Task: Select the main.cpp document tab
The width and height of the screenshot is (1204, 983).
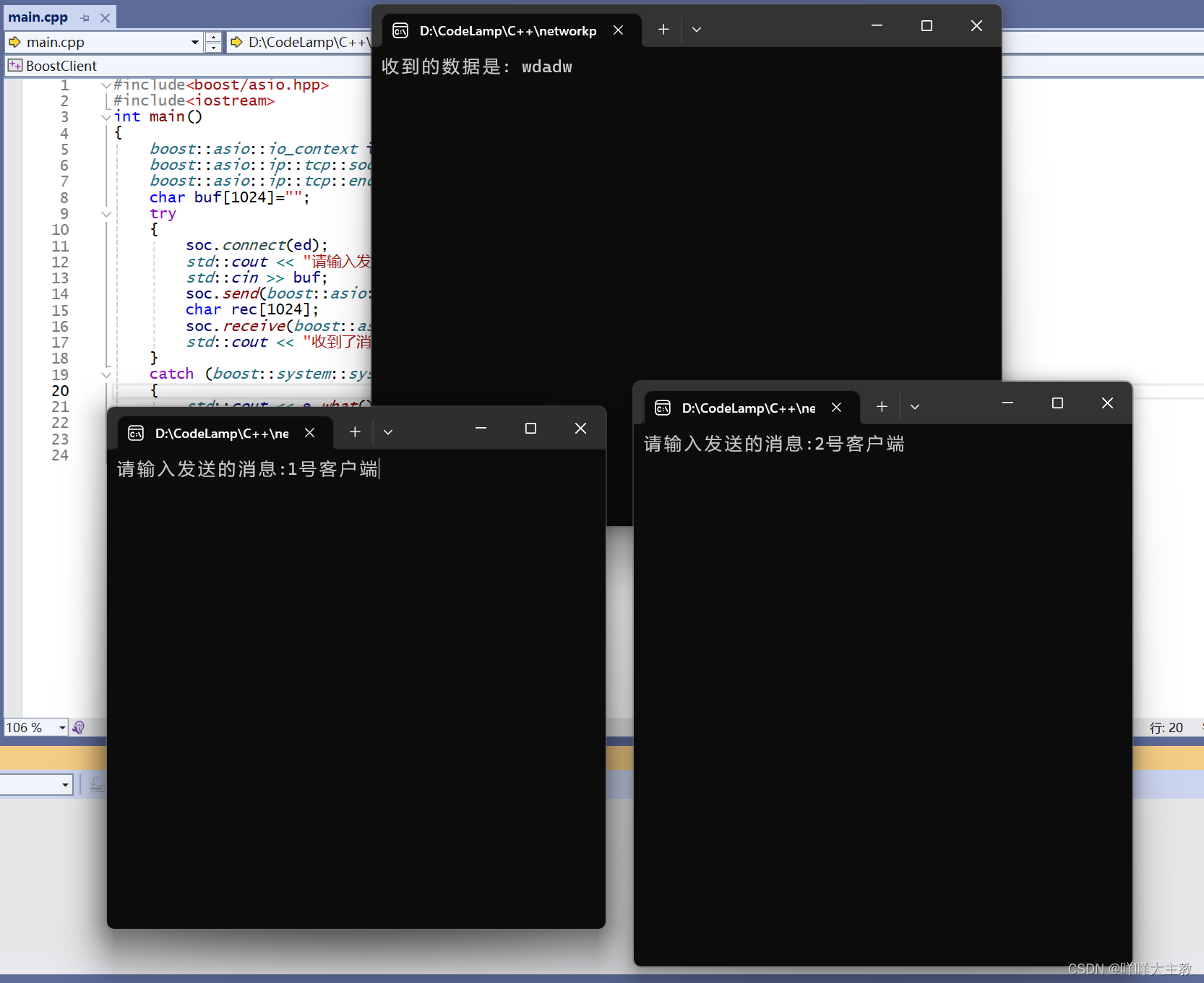Action: tap(38, 17)
